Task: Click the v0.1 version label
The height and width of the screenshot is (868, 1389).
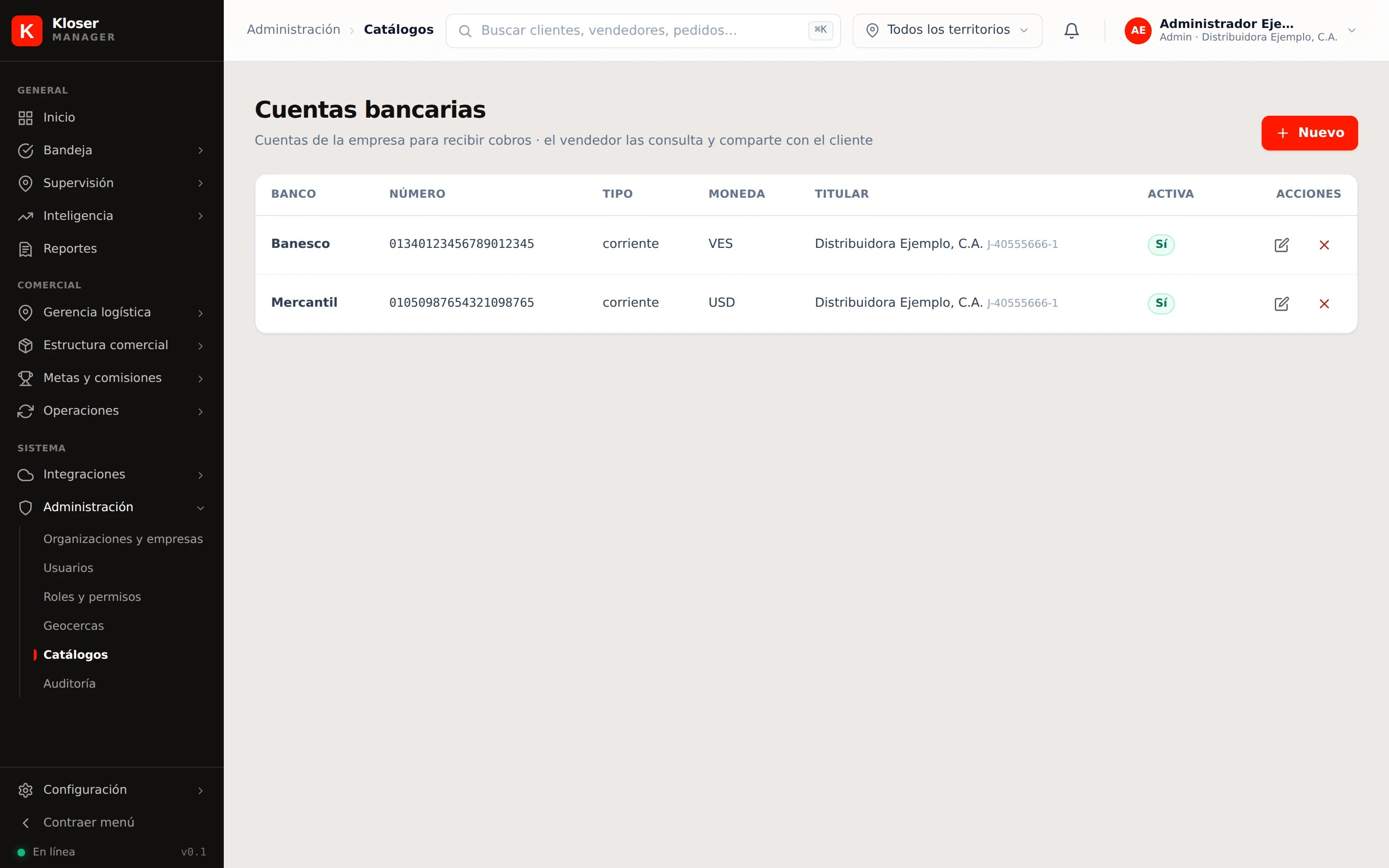Action: tap(193, 852)
